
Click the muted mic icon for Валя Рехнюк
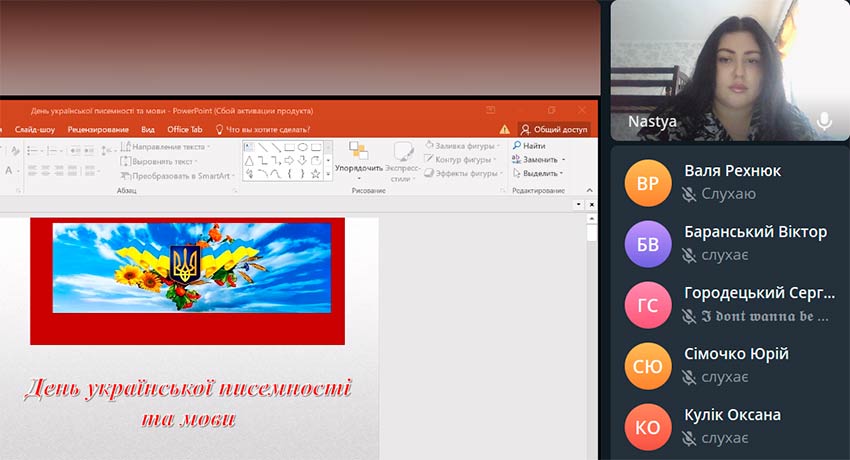click(x=688, y=194)
